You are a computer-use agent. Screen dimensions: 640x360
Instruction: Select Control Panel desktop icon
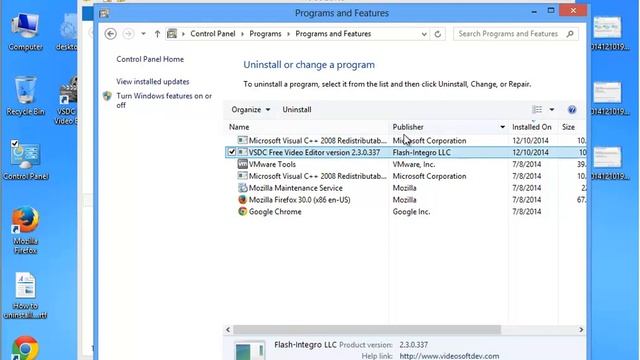(x=26, y=161)
